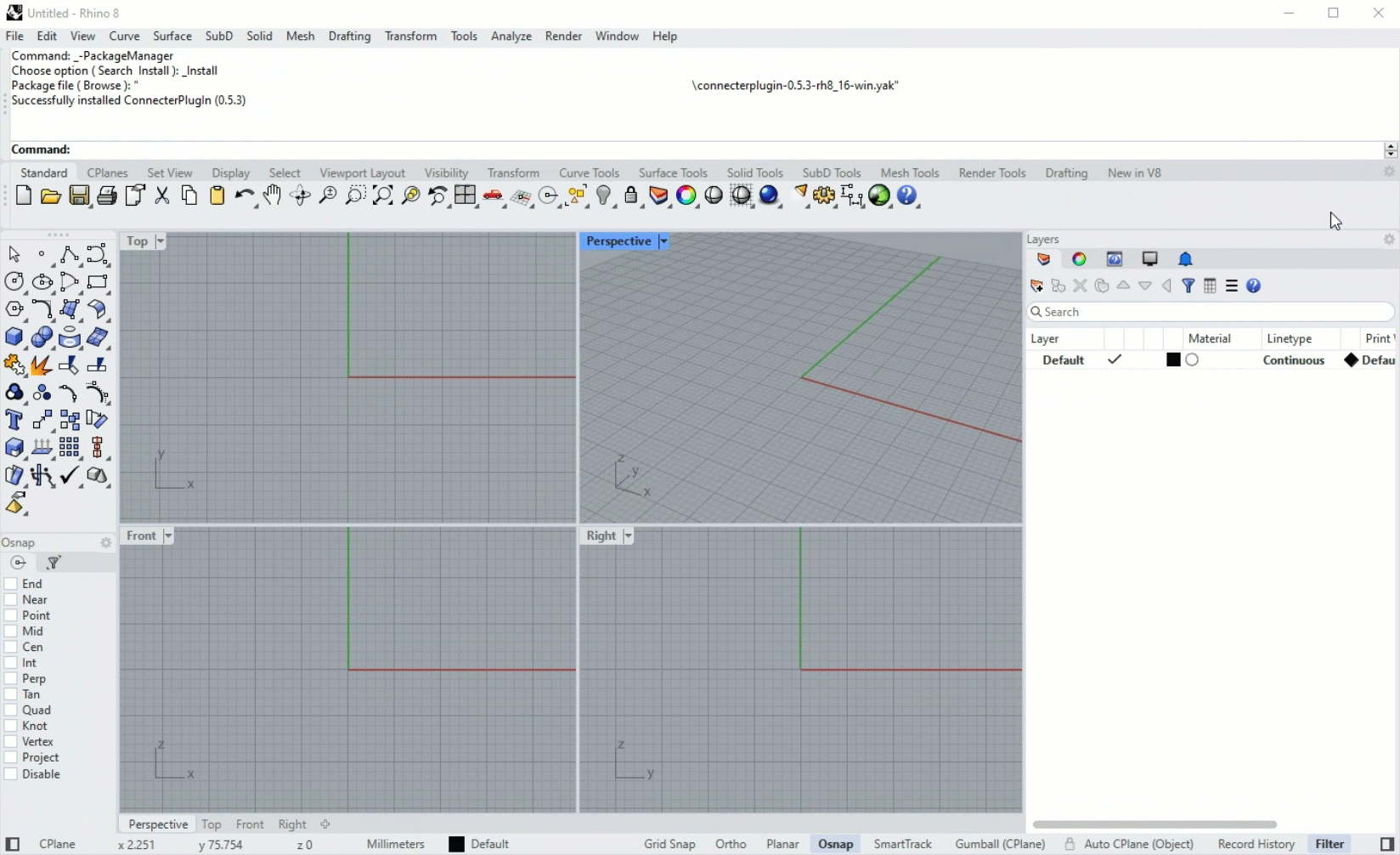Click the Default layer print color diamond

click(x=1352, y=360)
